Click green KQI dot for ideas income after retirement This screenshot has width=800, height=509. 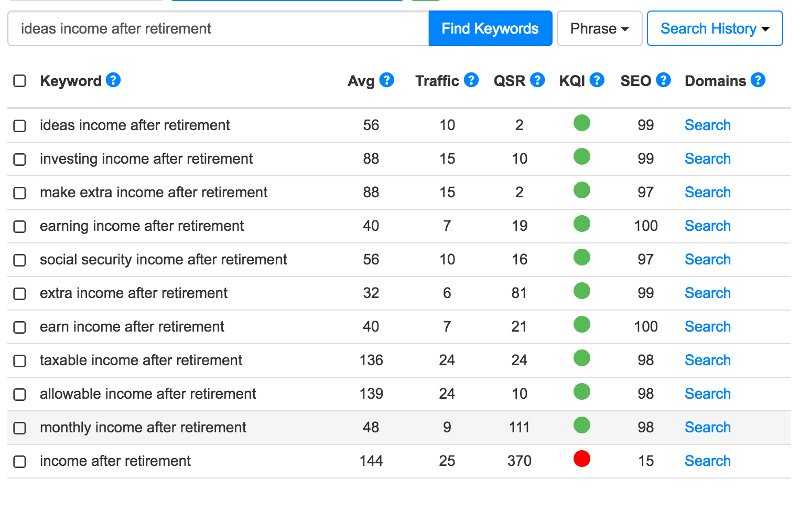(x=582, y=123)
